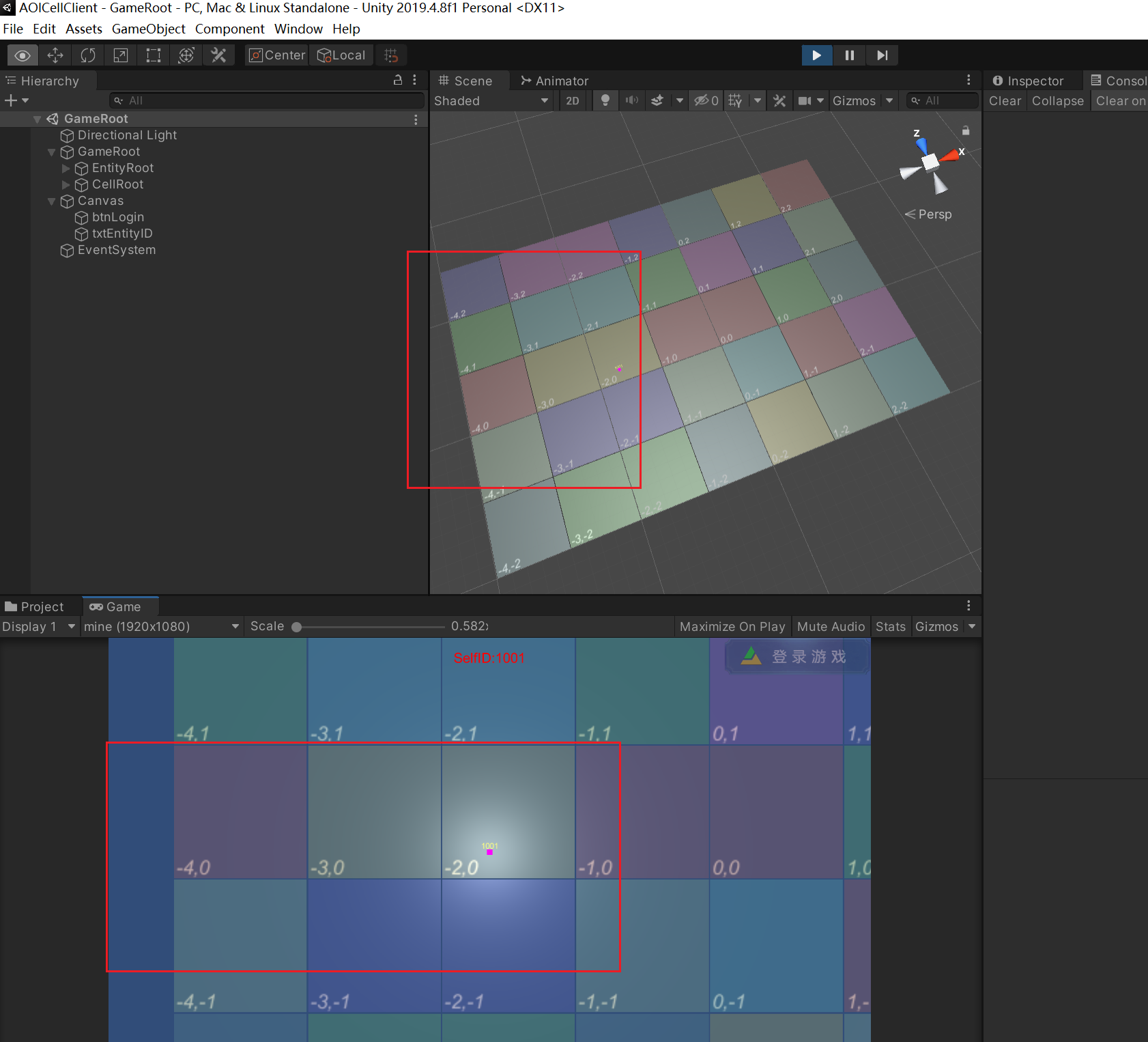Viewport: 1148px width, 1042px height.
Task: Toggle the Center pivot mode button
Action: (277, 55)
